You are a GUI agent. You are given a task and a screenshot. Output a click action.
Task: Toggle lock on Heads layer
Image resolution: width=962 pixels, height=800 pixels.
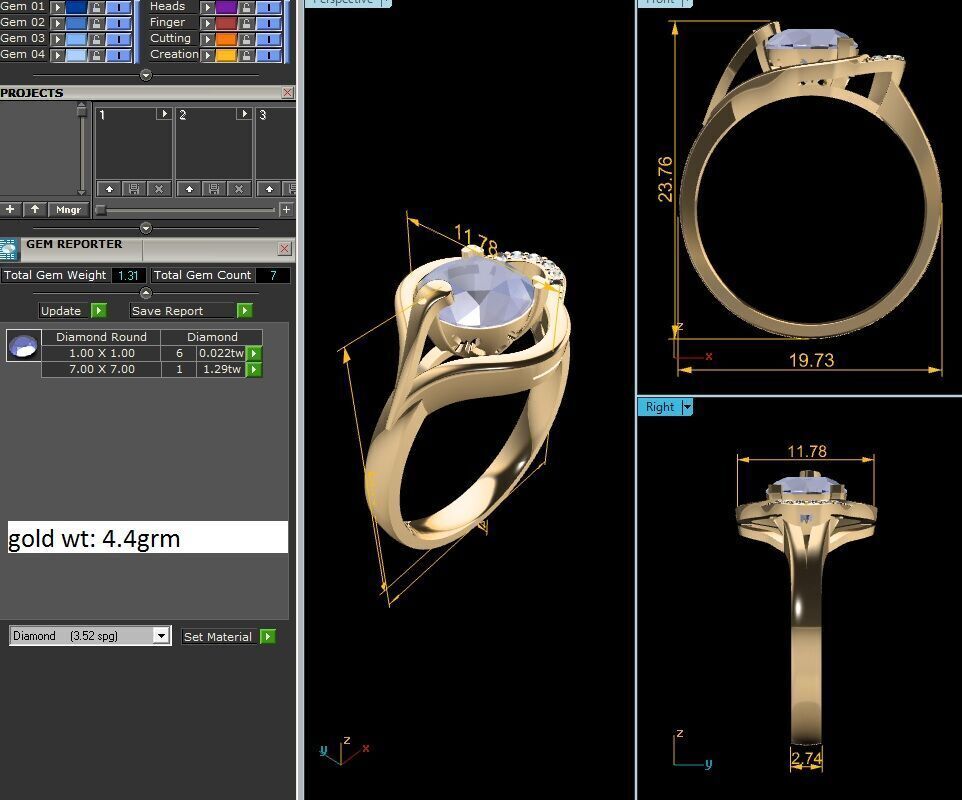(x=246, y=7)
